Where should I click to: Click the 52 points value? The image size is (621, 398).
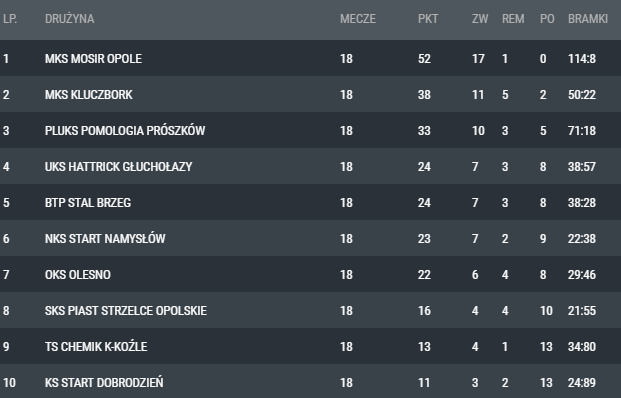(x=424, y=59)
